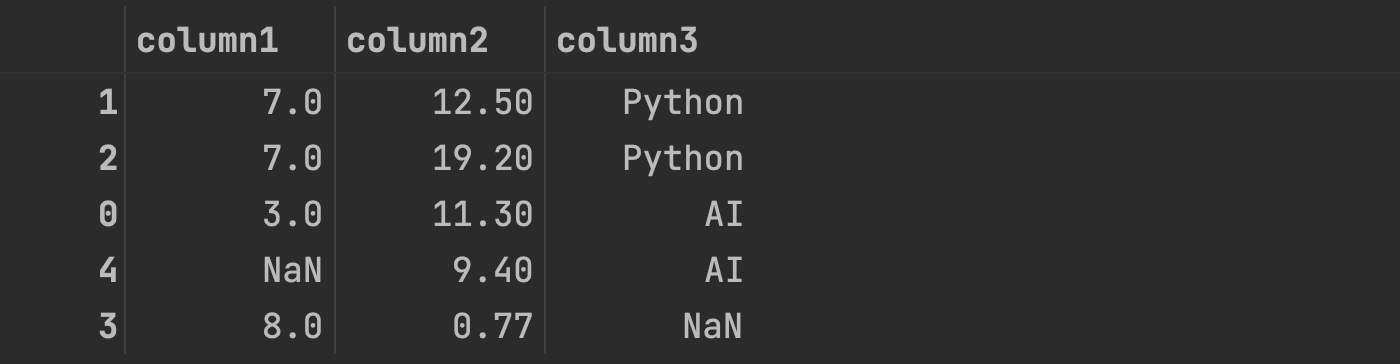This screenshot has width=1400, height=364.
Task: Select row index 2
Action: pyautogui.click(x=108, y=158)
